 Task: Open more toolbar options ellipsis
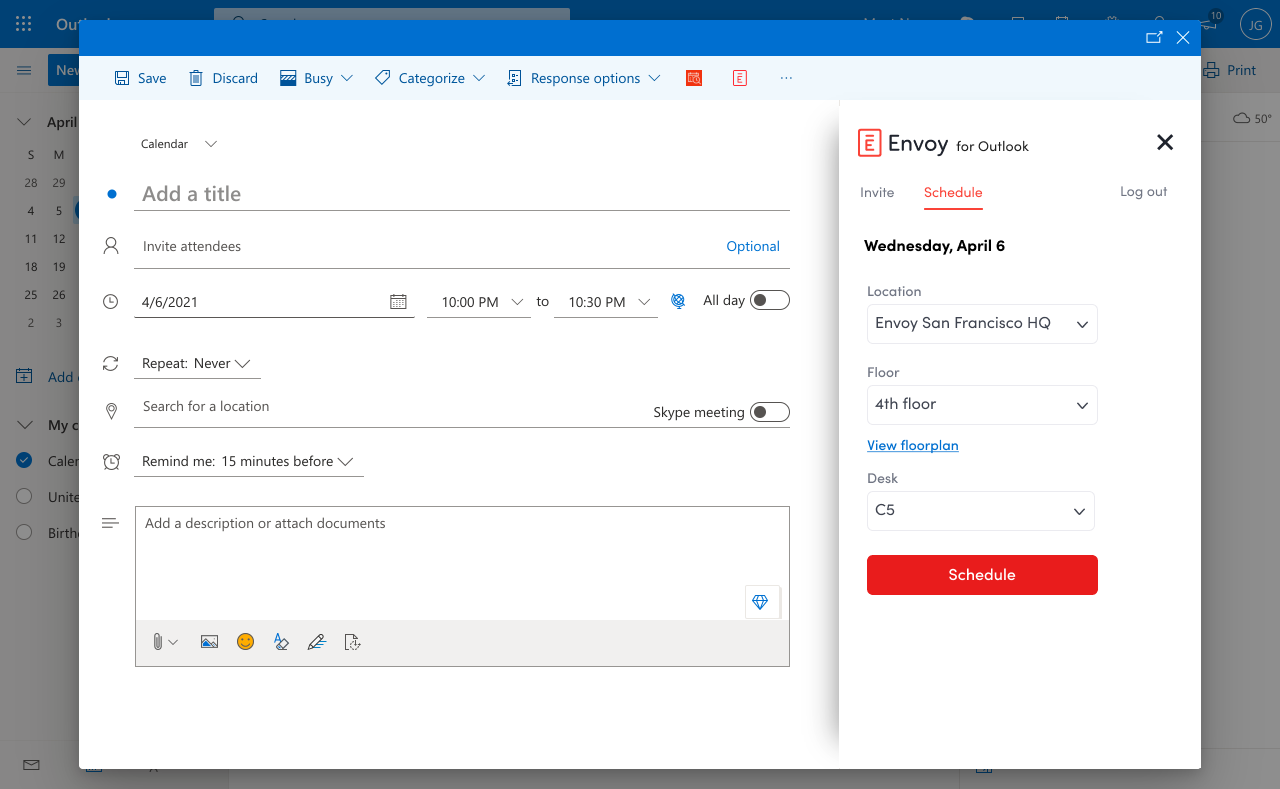pos(786,78)
